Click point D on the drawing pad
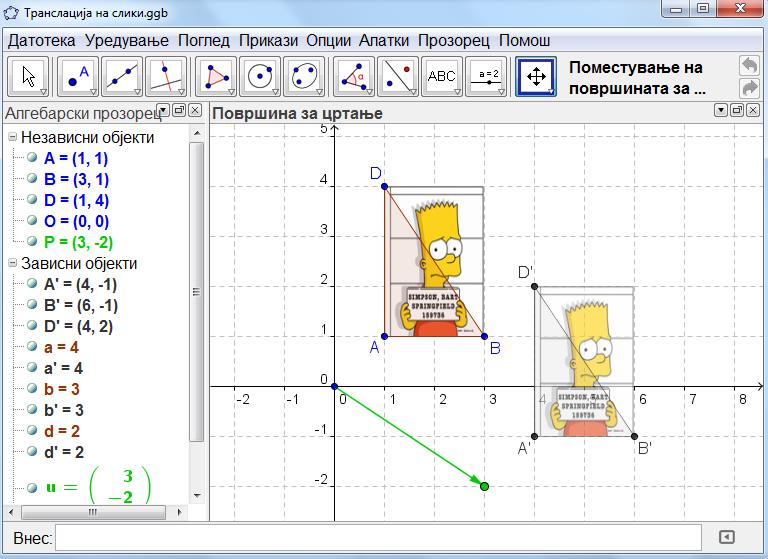Screen dimensions: 768x559 384,186
